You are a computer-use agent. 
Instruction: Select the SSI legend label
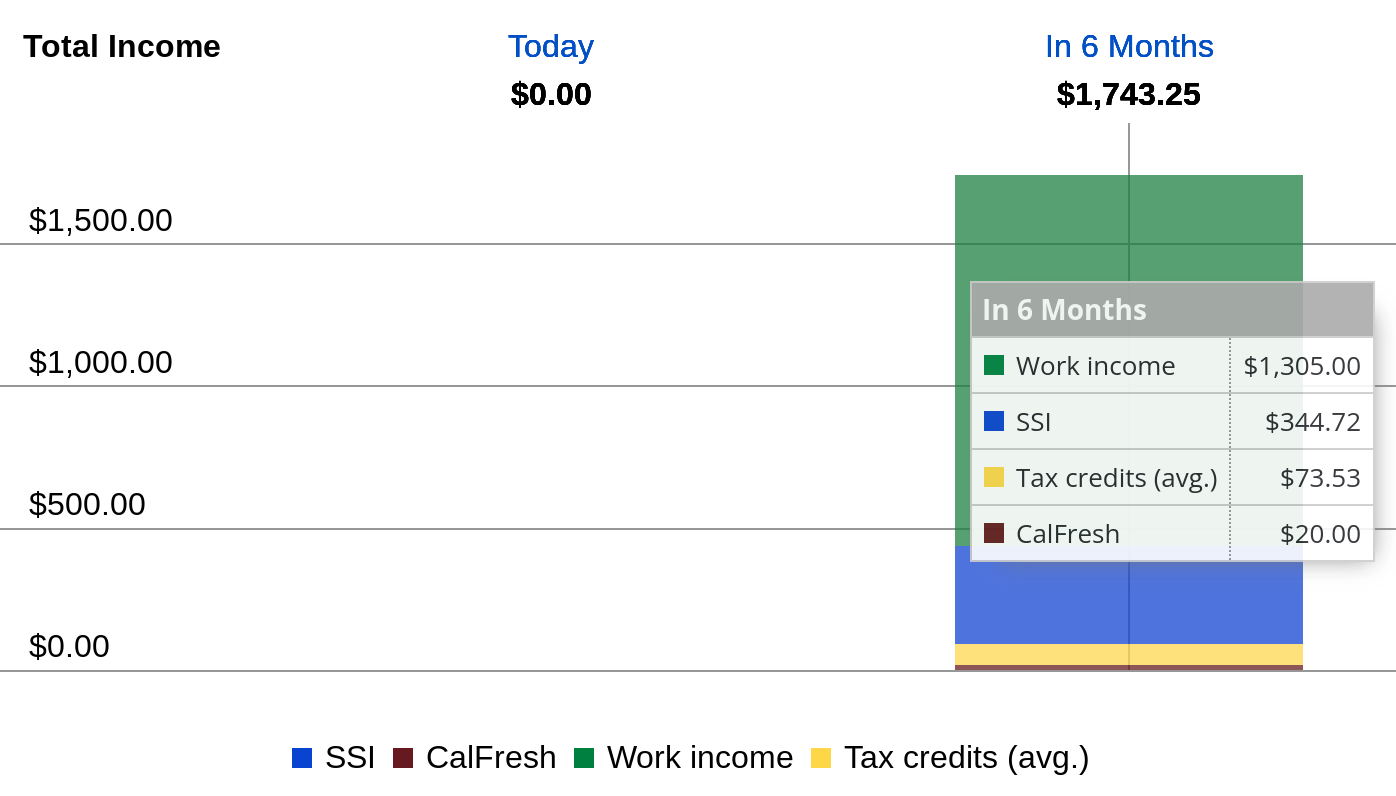coord(350,758)
